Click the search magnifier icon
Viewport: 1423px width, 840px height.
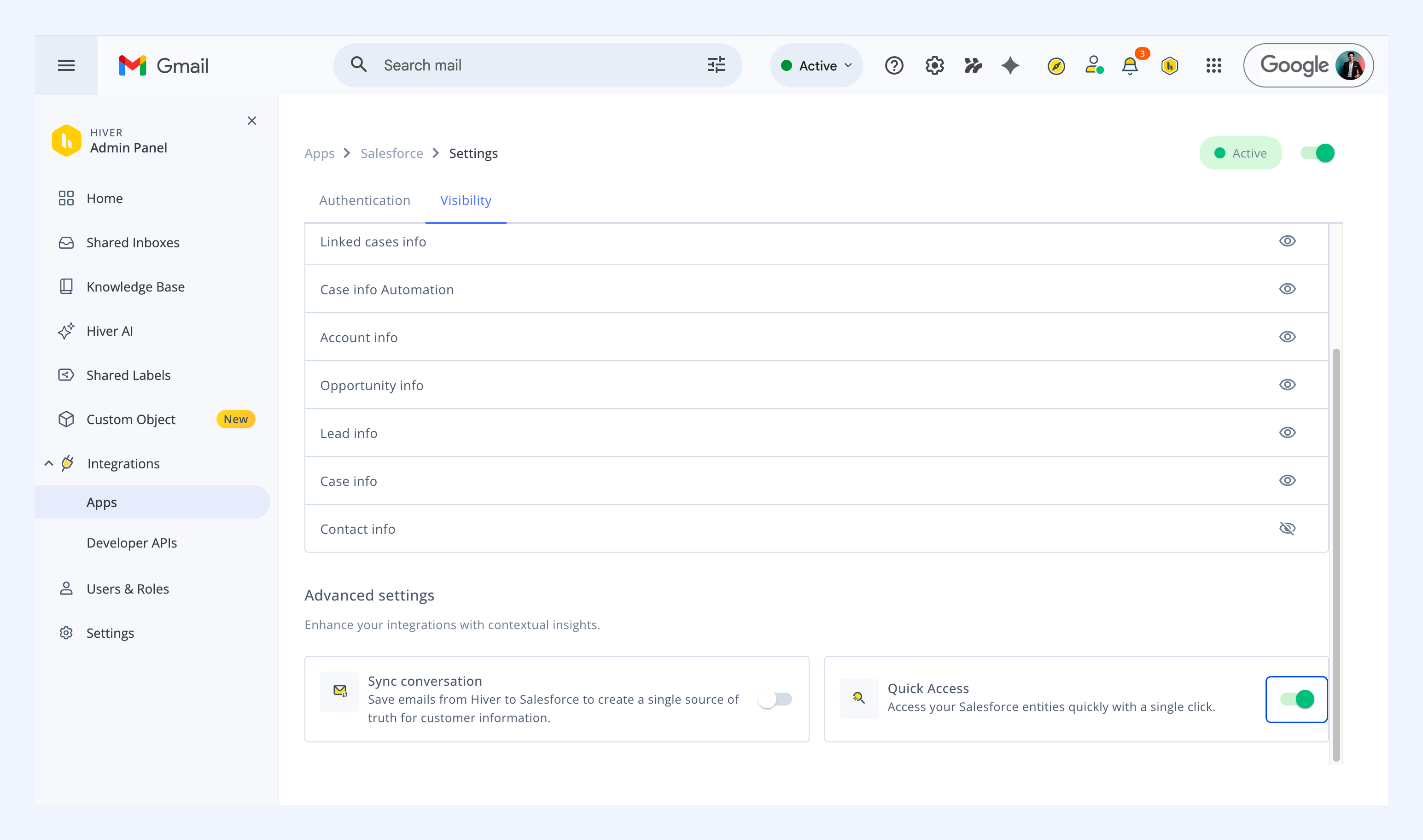coord(359,64)
